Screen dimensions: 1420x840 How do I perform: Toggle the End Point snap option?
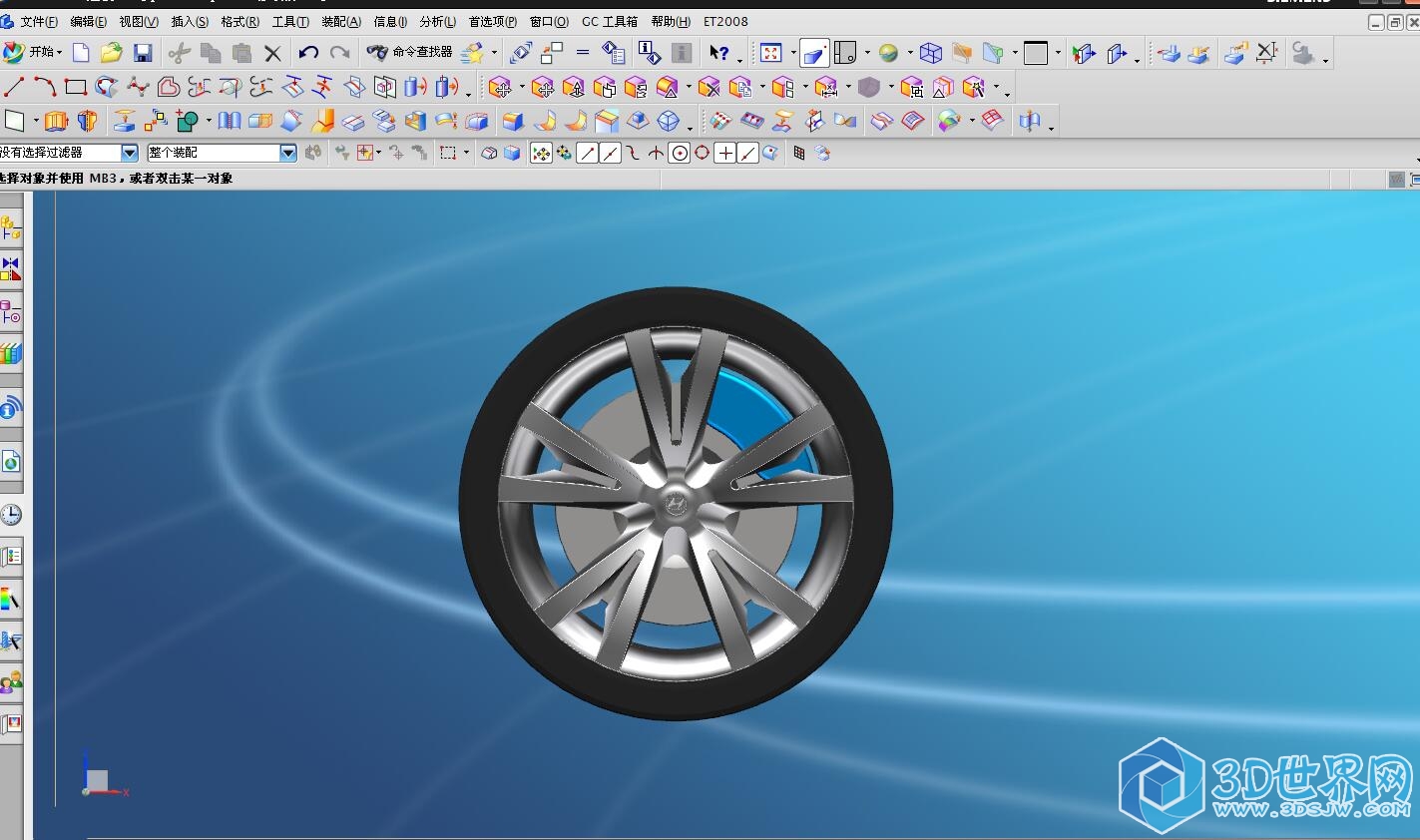click(x=587, y=153)
